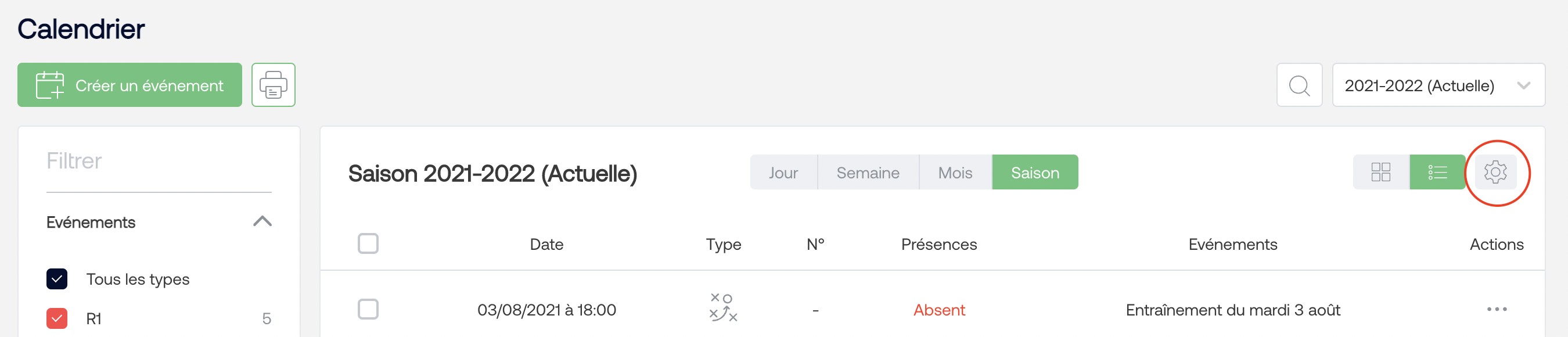The height and width of the screenshot is (337, 1568).
Task: Click the Filtrer input field
Action: pyautogui.click(x=159, y=162)
